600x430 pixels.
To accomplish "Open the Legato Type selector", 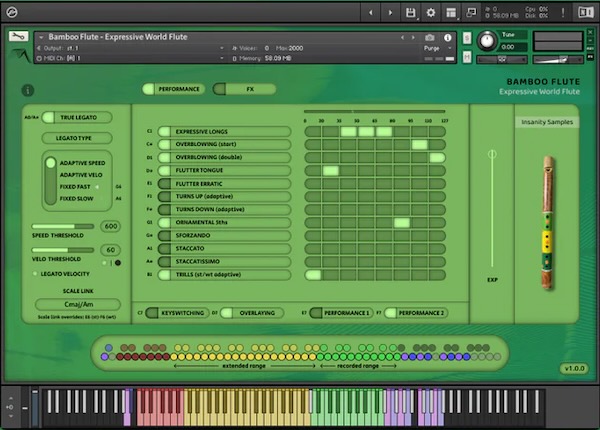I will 77,138.
